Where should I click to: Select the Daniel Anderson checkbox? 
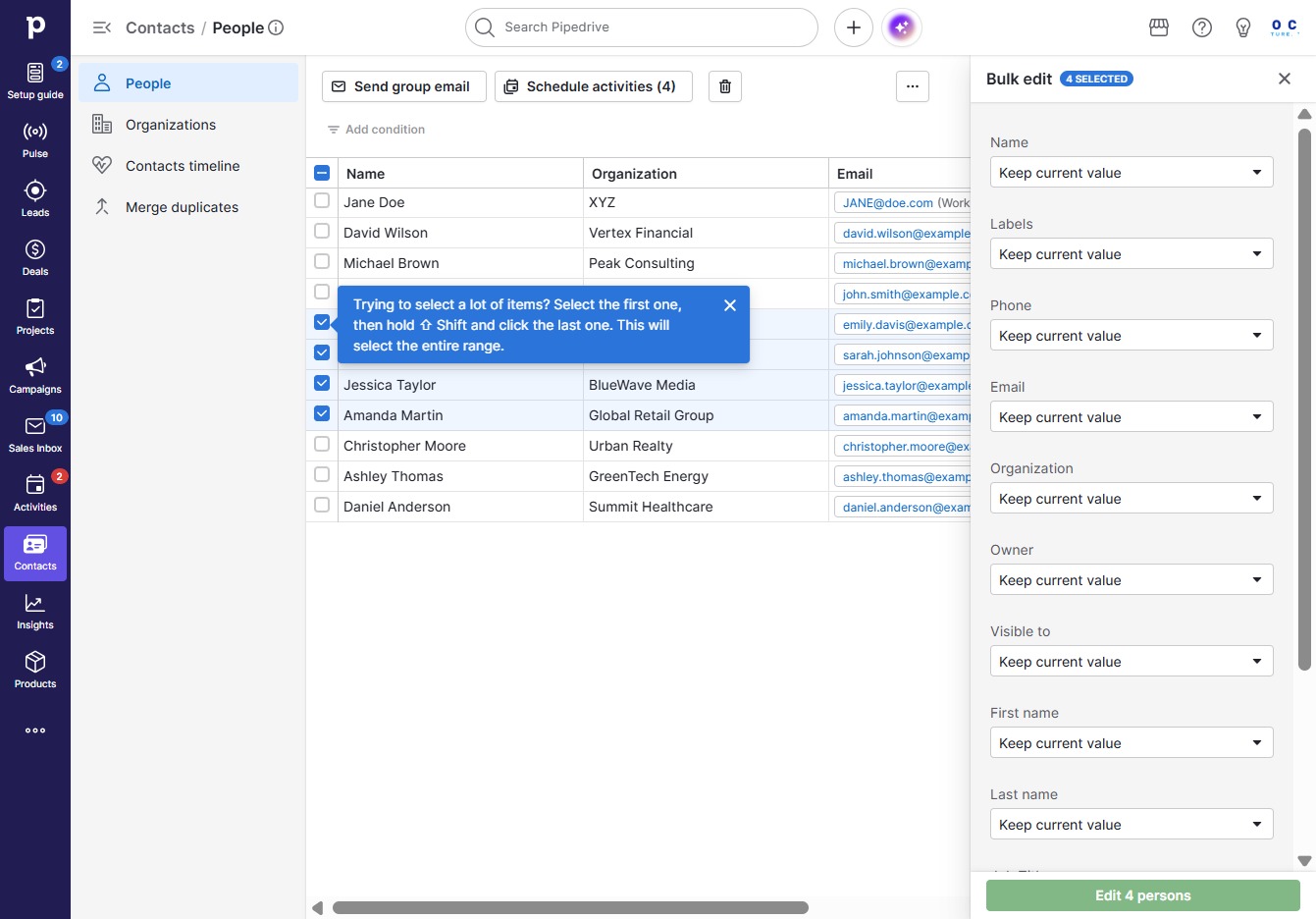pyautogui.click(x=322, y=505)
